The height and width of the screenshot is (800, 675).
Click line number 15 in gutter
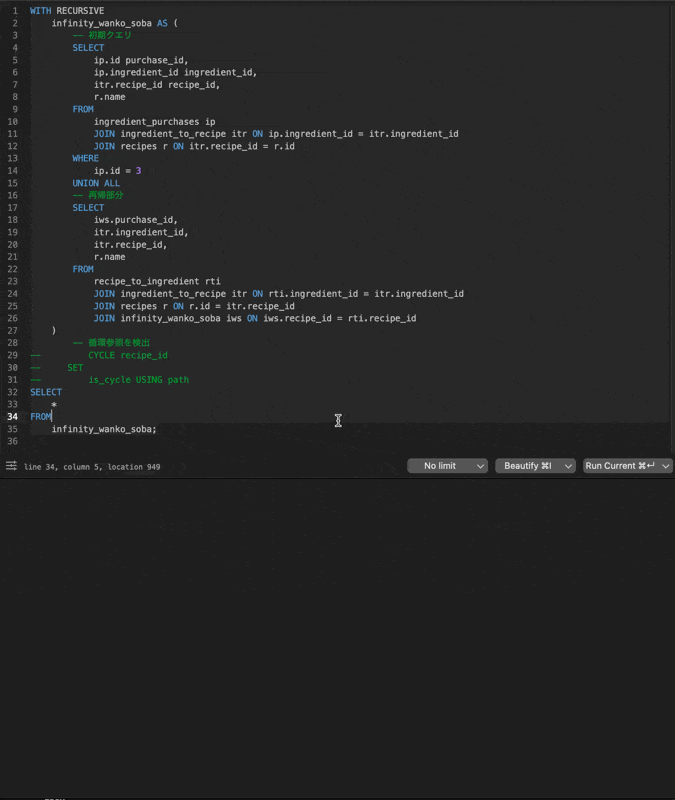(x=13, y=183)
